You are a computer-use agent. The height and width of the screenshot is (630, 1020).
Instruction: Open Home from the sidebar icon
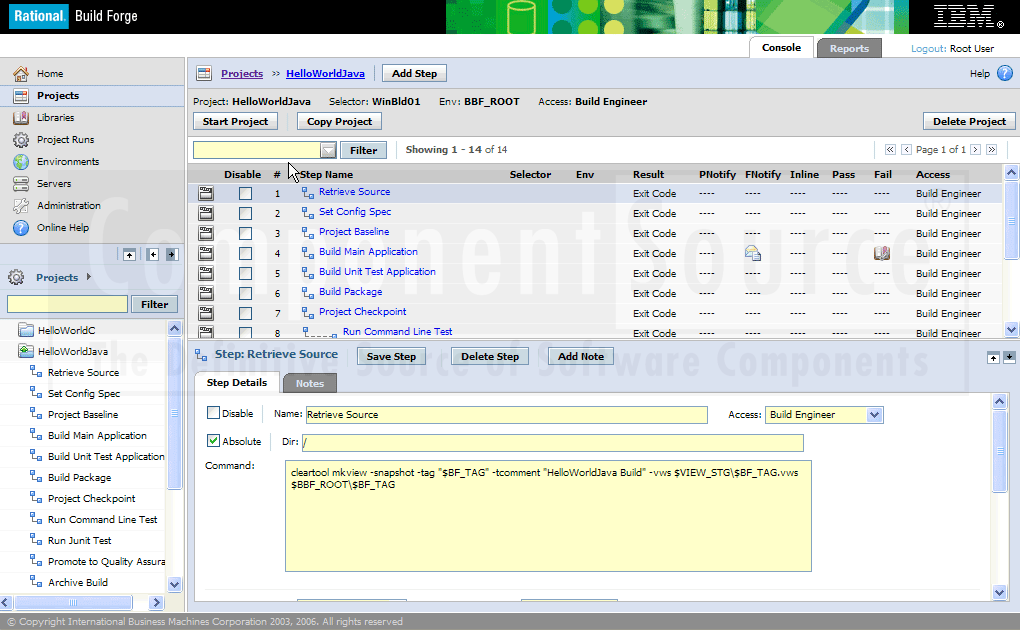21,74
